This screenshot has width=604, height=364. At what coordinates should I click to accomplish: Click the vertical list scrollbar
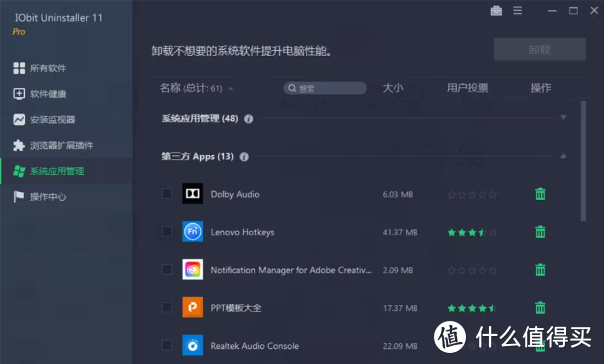583,161
